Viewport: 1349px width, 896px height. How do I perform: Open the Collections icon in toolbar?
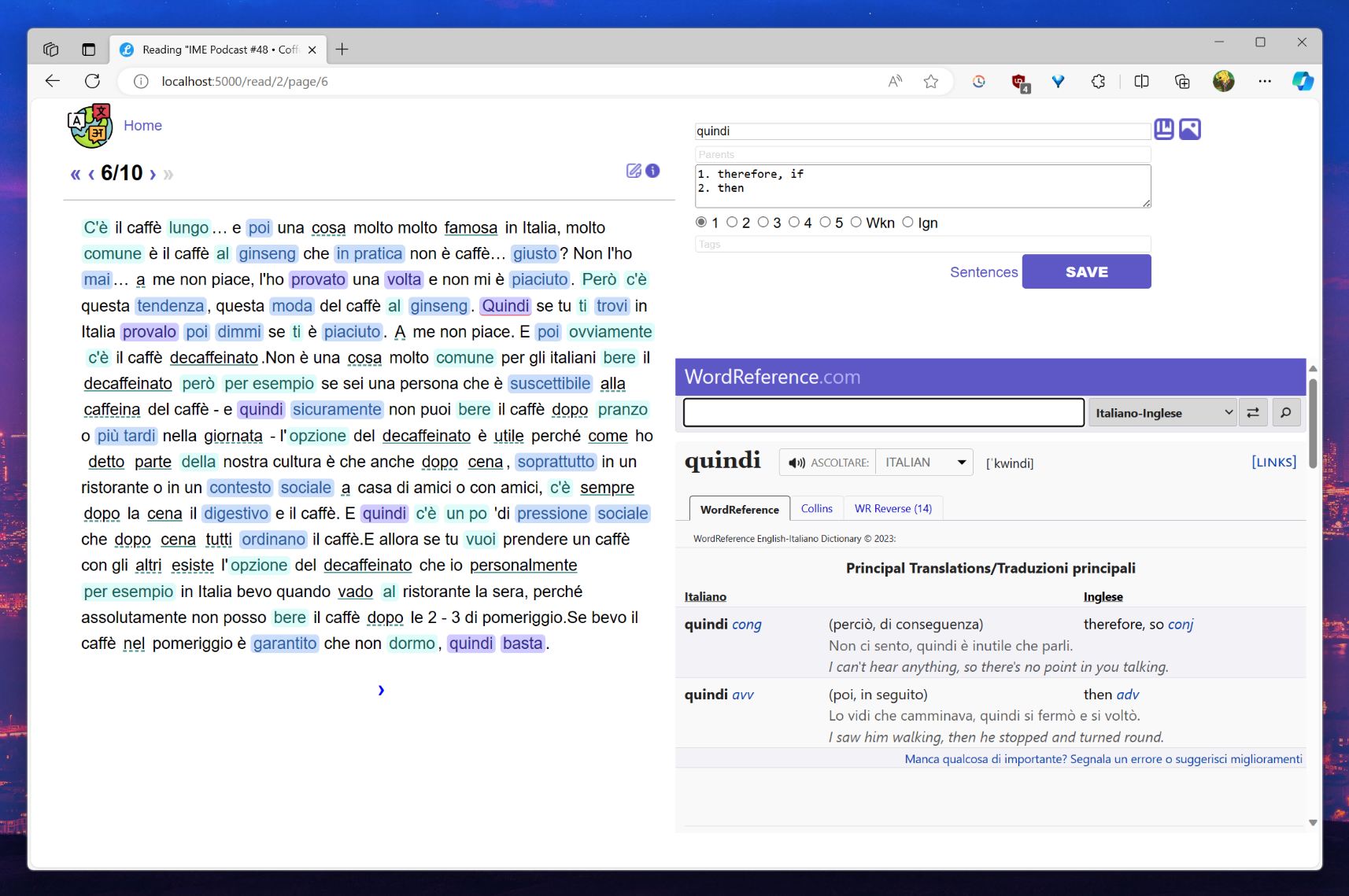pyautogui.click(x=1182, y=81)
